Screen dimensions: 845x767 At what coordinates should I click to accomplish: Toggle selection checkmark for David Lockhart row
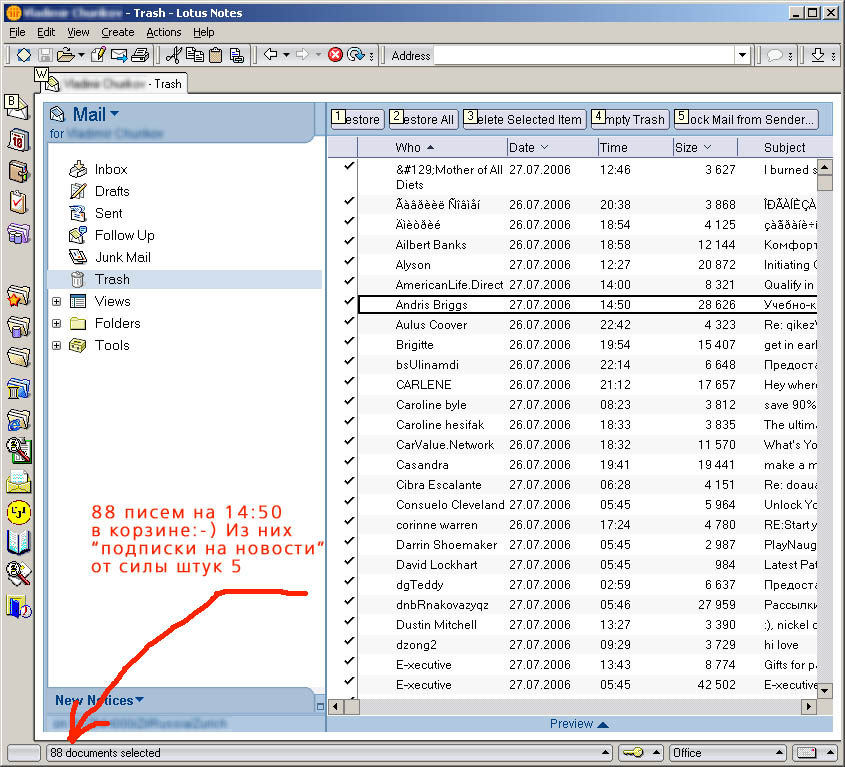click(349, 561)
